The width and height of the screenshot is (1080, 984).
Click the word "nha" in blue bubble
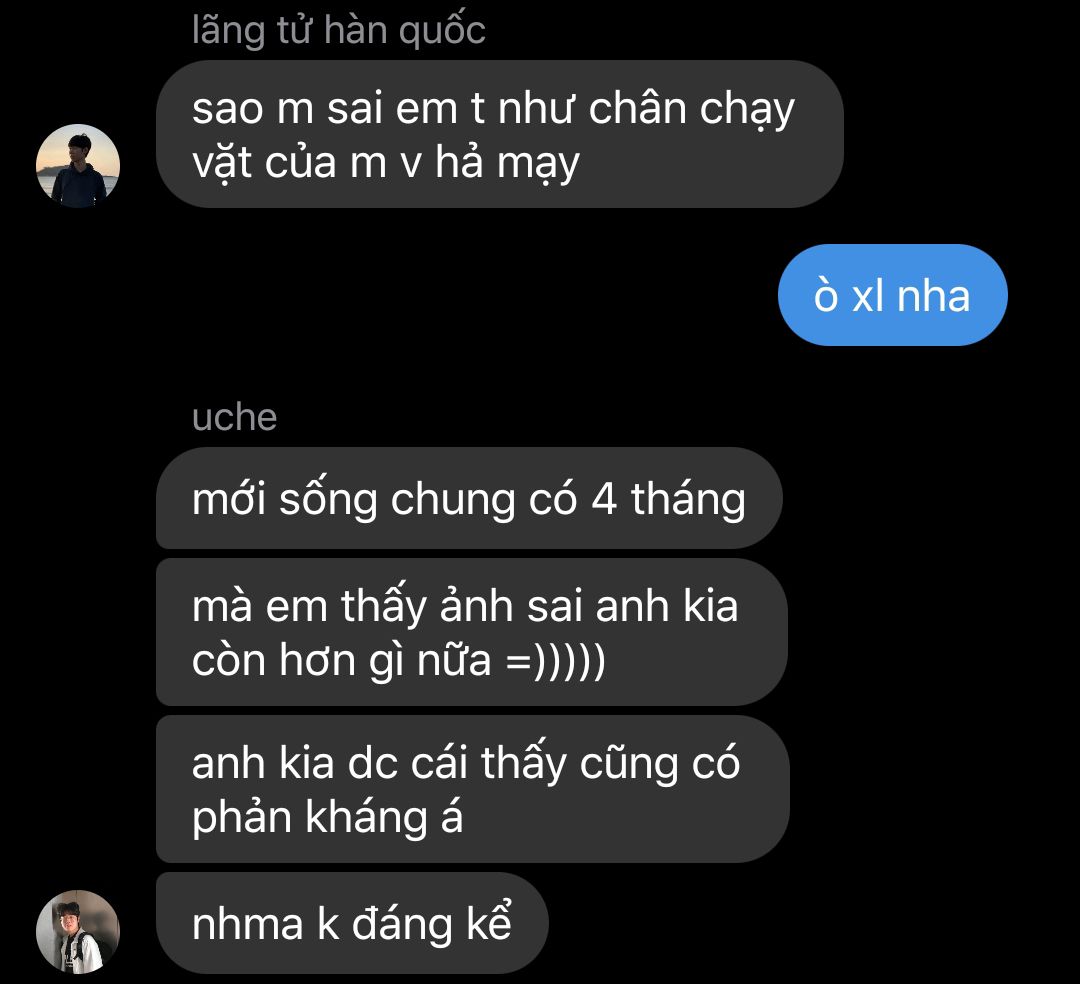pos(933,296)
